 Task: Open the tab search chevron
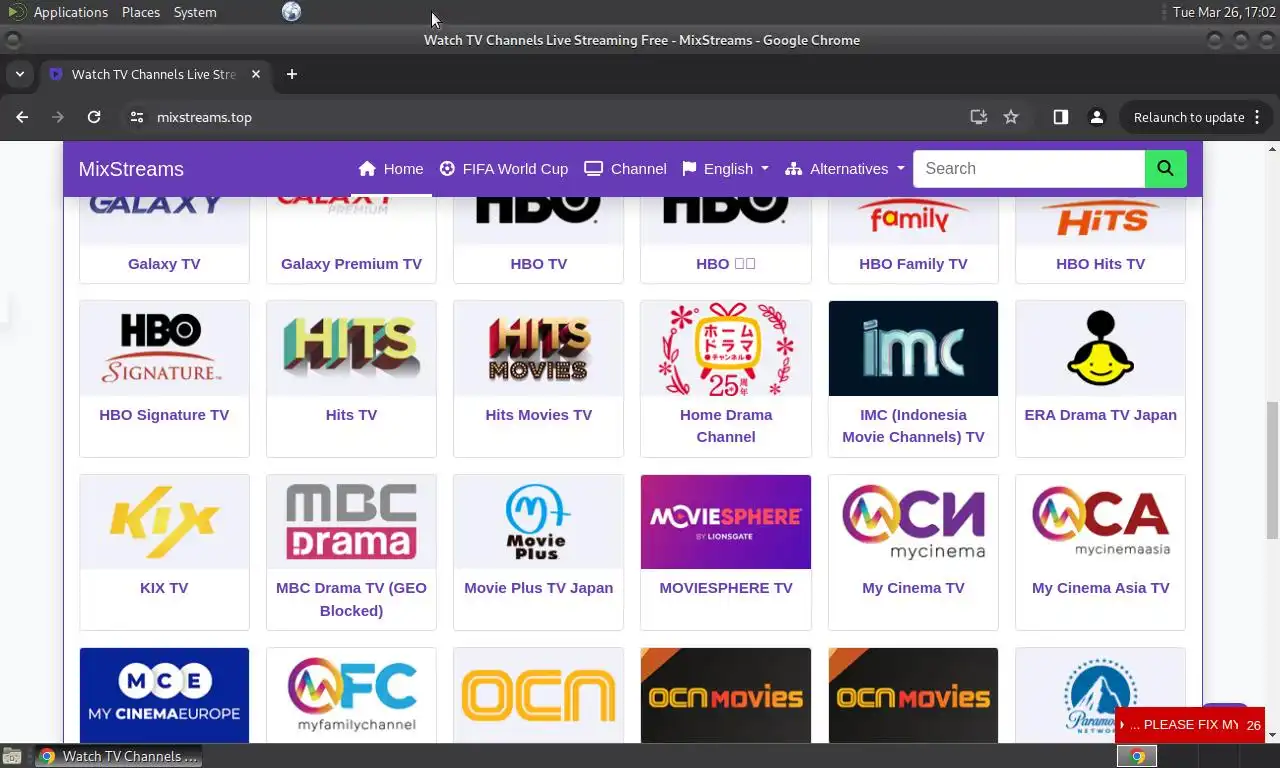click(x=19, y=74)
